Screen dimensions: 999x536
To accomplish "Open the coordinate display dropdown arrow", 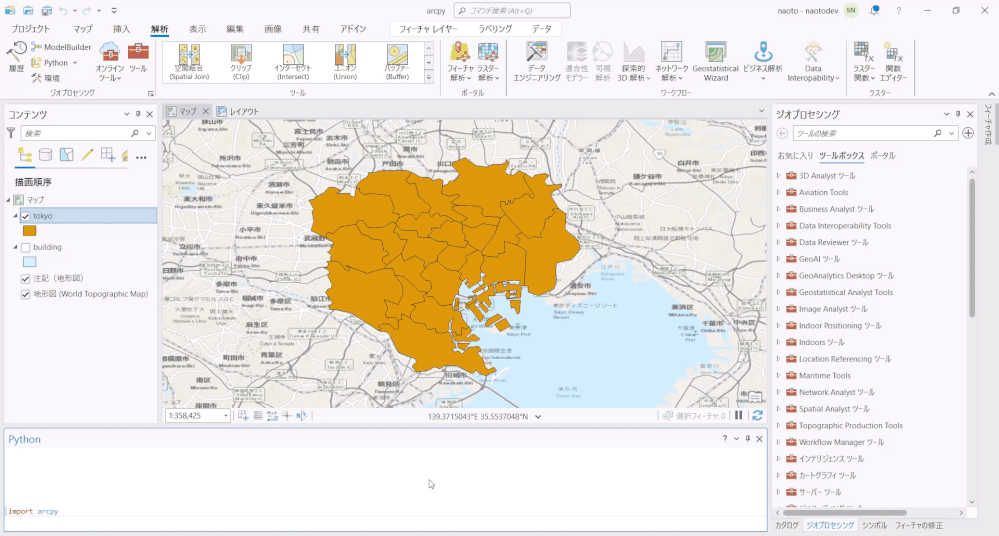I will tap(538, 416).
